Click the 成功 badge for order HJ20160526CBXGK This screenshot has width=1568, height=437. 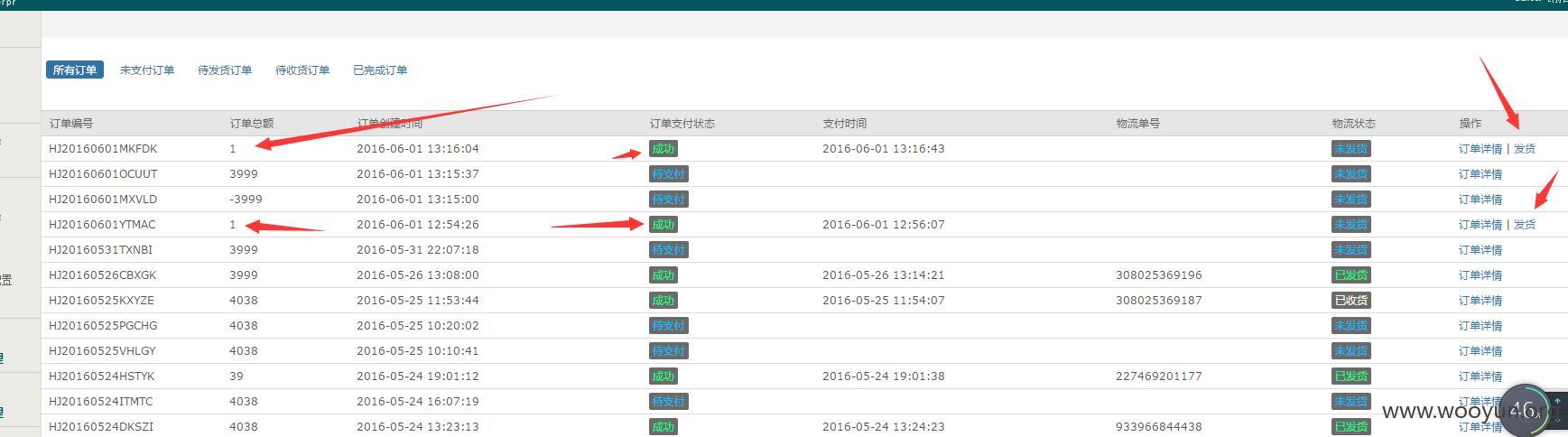pyautogui.click(x=663, y=275)
